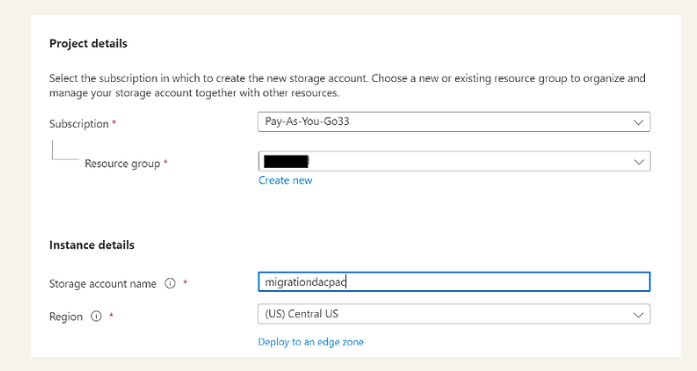Click the Project details heading
This screenshot has height=371, width=697.
click(x=88, y=44)
